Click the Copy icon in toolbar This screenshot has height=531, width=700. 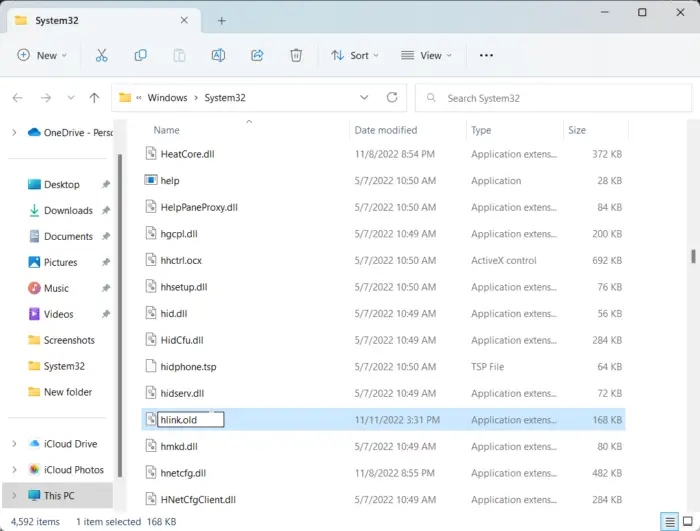(x=141, y=56)
